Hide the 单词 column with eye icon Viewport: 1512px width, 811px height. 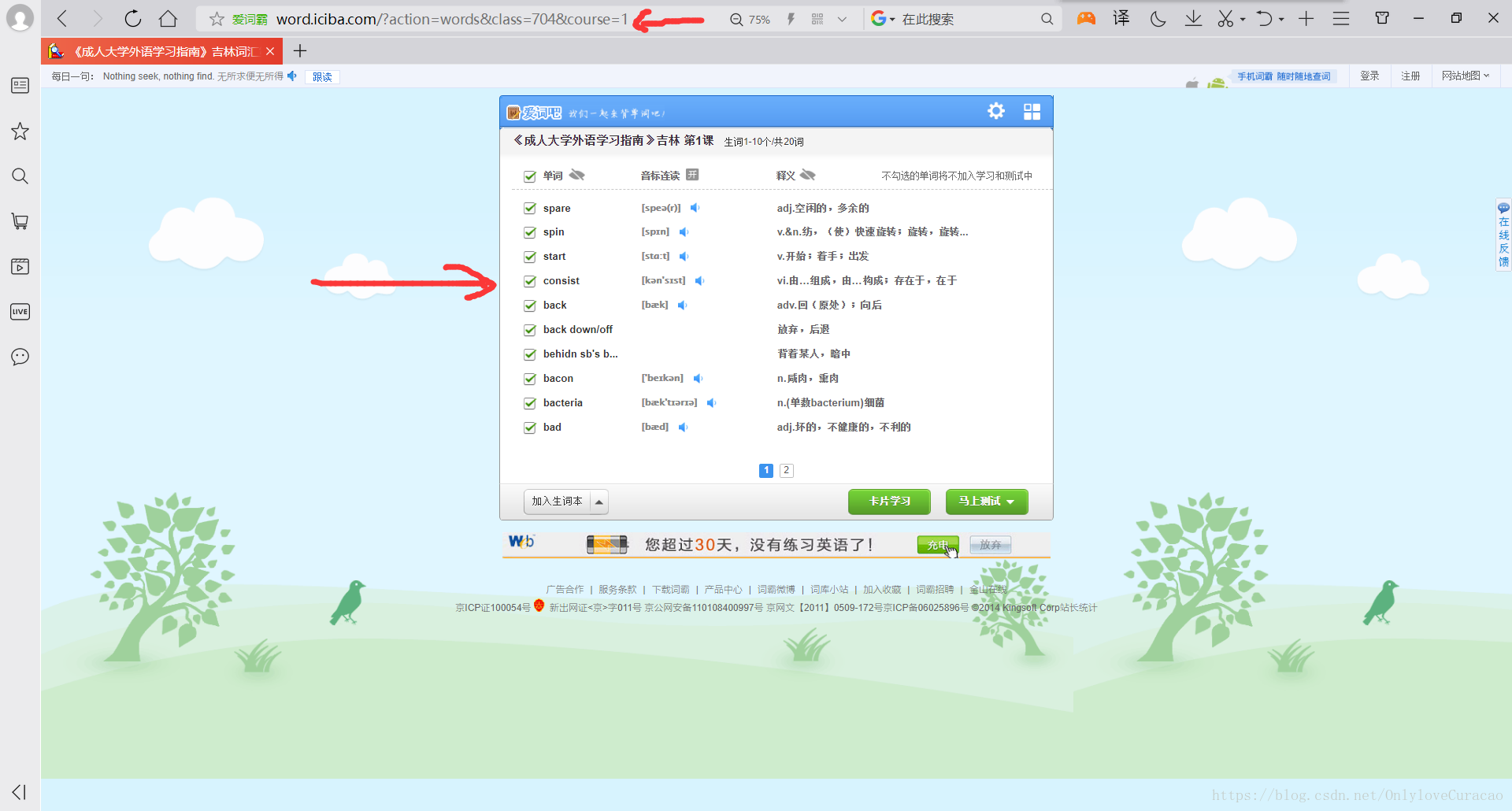[577, 175]
